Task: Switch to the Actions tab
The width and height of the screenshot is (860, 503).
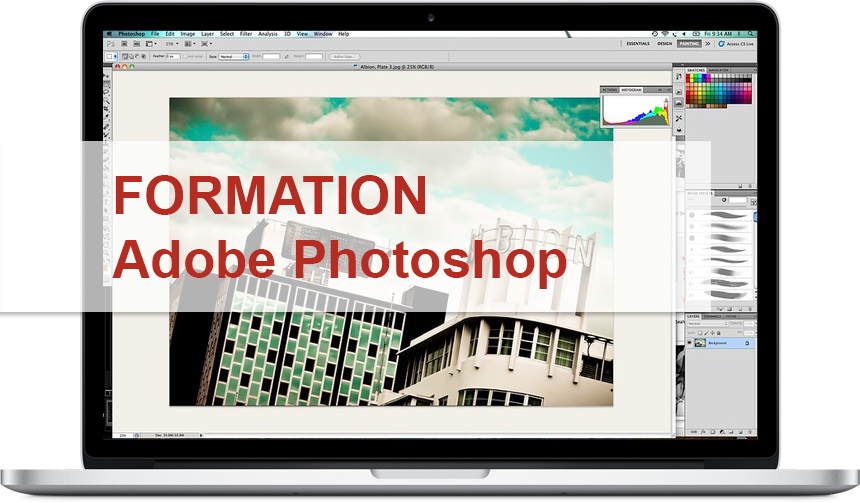Action: 610,90
